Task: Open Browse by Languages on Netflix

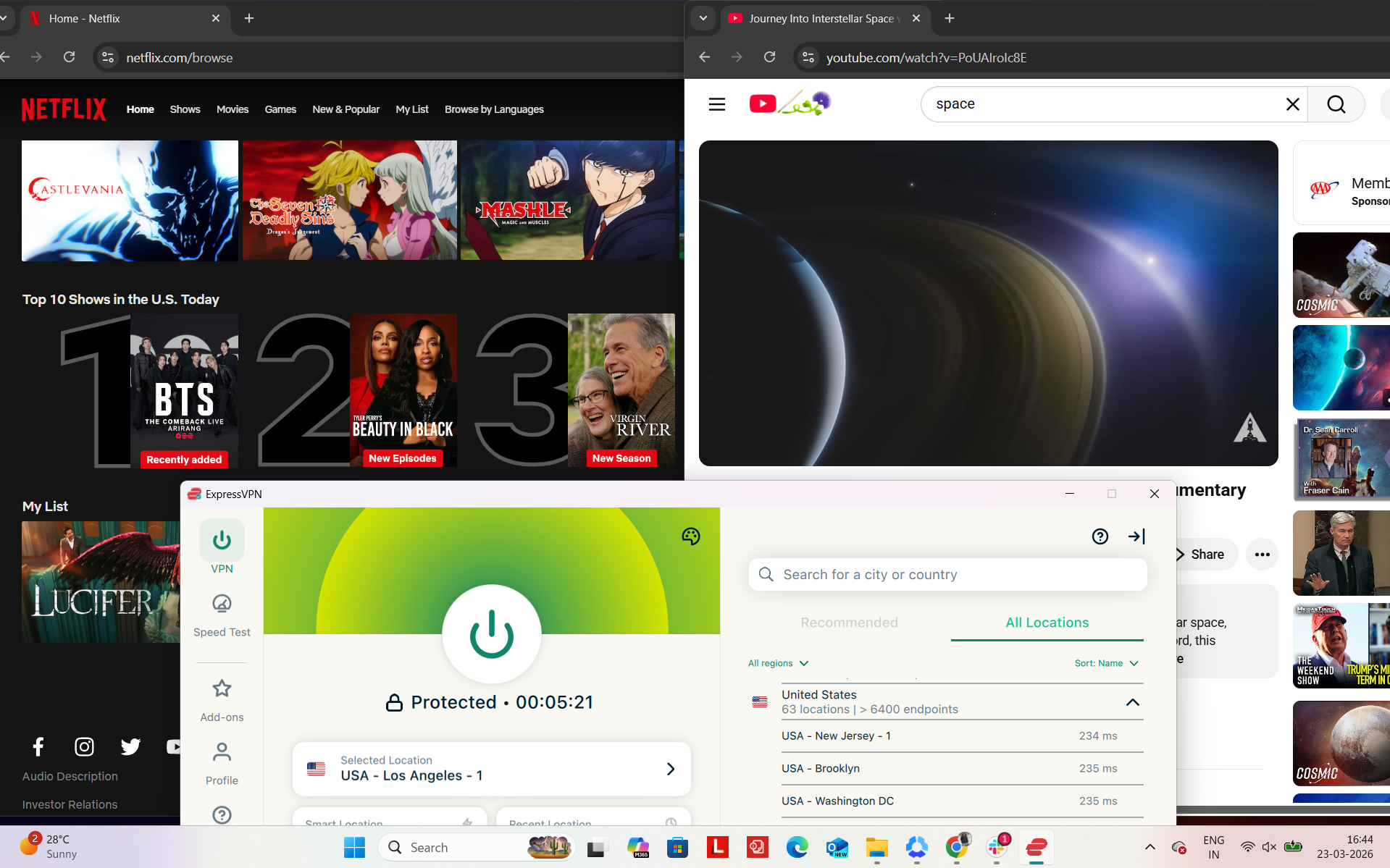Action: [494, 109]
